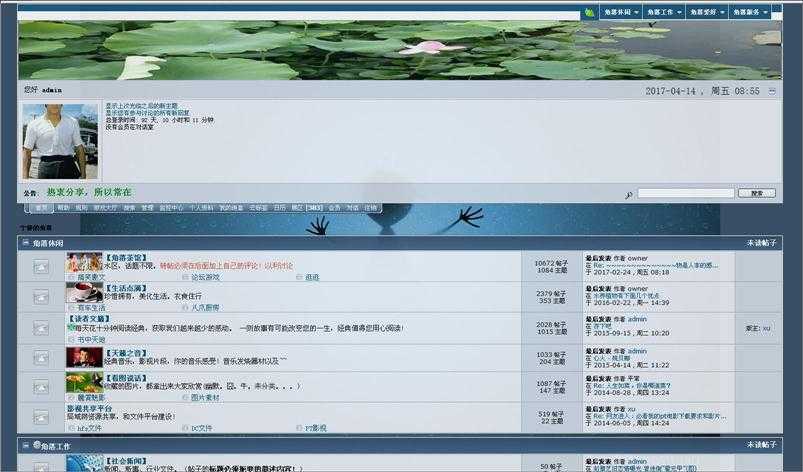Click into the search text field
Screen dimensions: 803x472
point(686,193)
